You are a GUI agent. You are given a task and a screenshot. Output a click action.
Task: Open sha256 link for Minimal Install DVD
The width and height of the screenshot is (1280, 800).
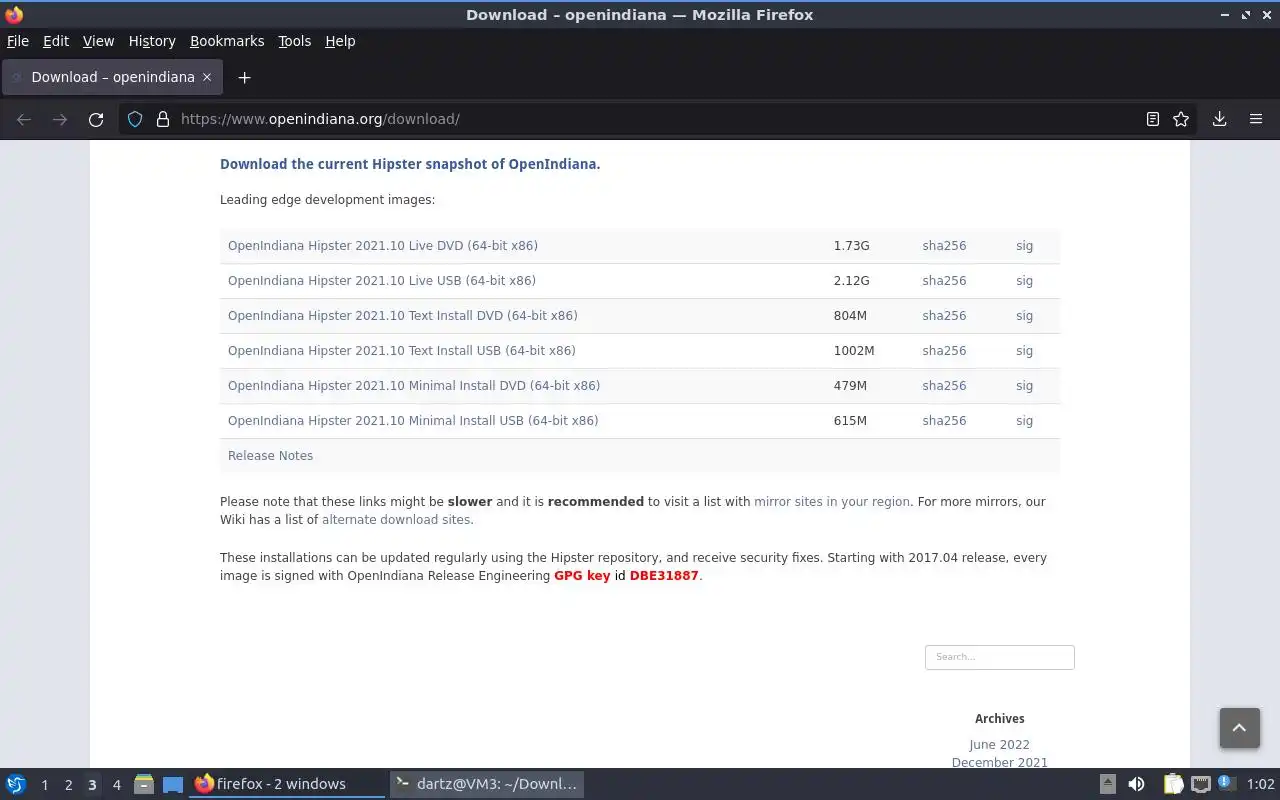(944, 386)
